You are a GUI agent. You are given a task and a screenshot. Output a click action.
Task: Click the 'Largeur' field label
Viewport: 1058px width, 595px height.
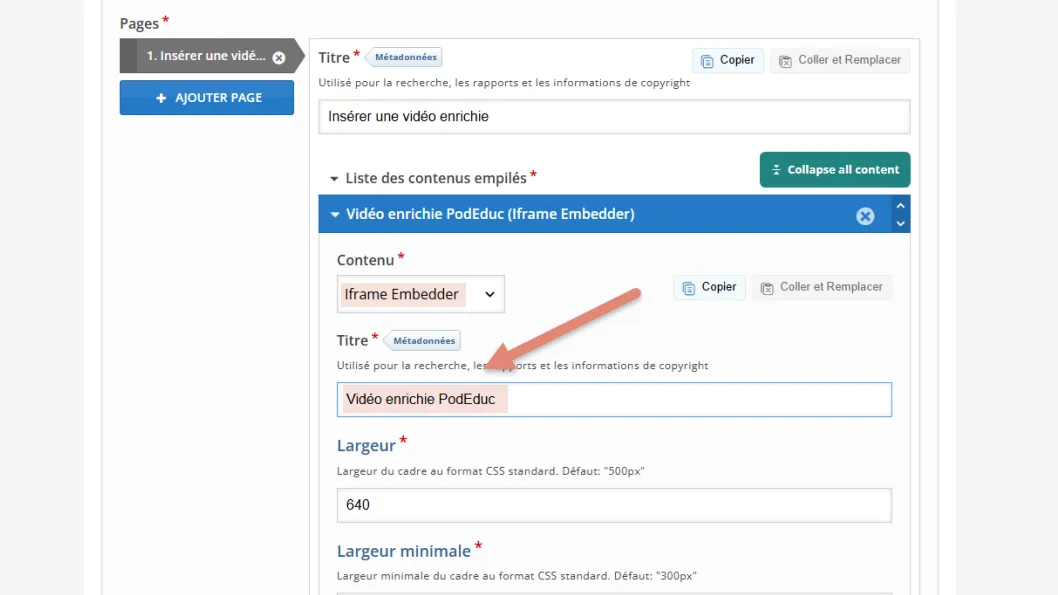[366, 446]
